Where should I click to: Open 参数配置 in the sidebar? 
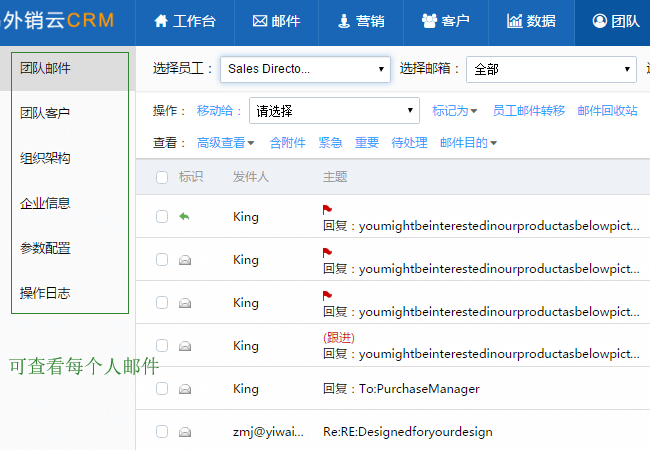(45, 248)
